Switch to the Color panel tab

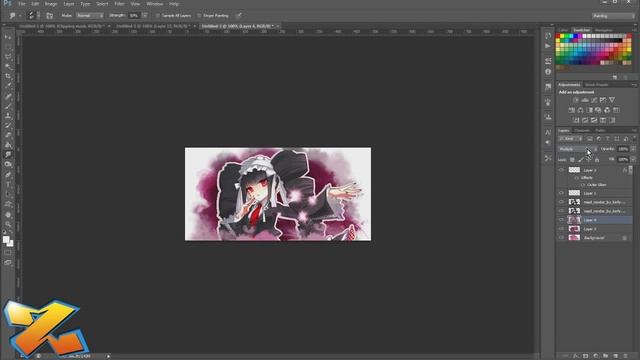point(563,30)
